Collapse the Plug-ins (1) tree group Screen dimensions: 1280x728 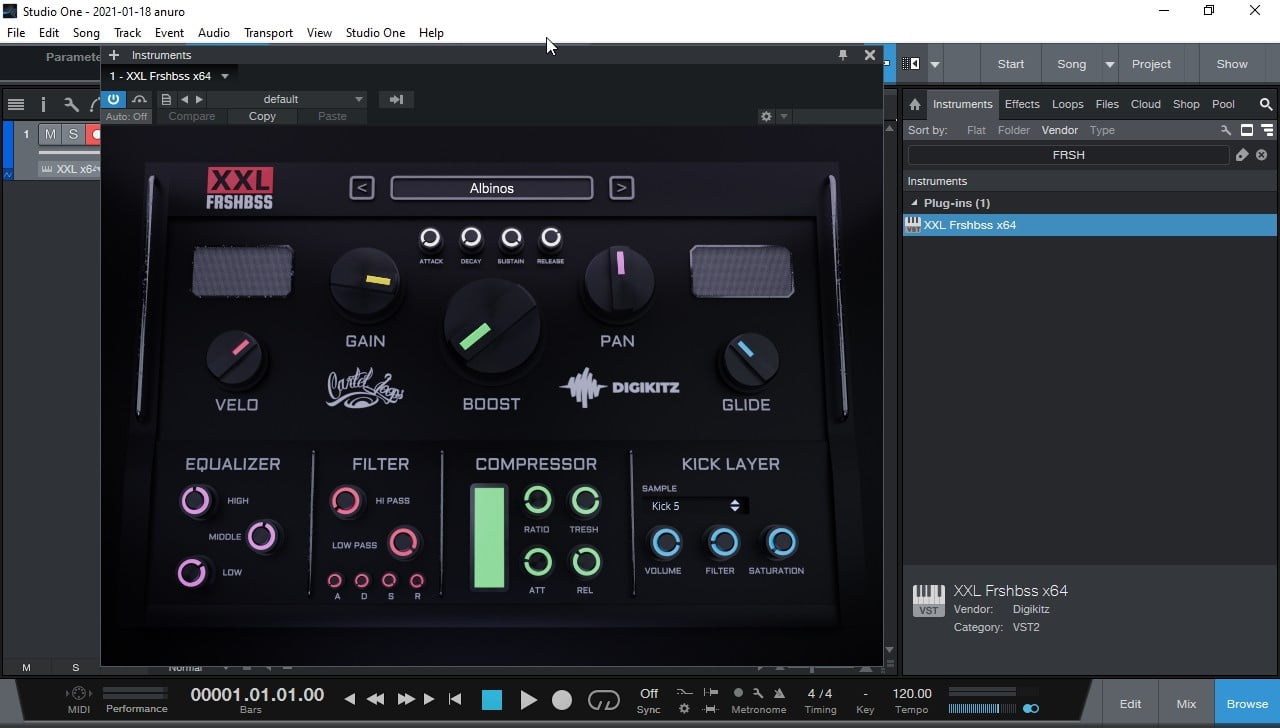click(x=914, y=203)
